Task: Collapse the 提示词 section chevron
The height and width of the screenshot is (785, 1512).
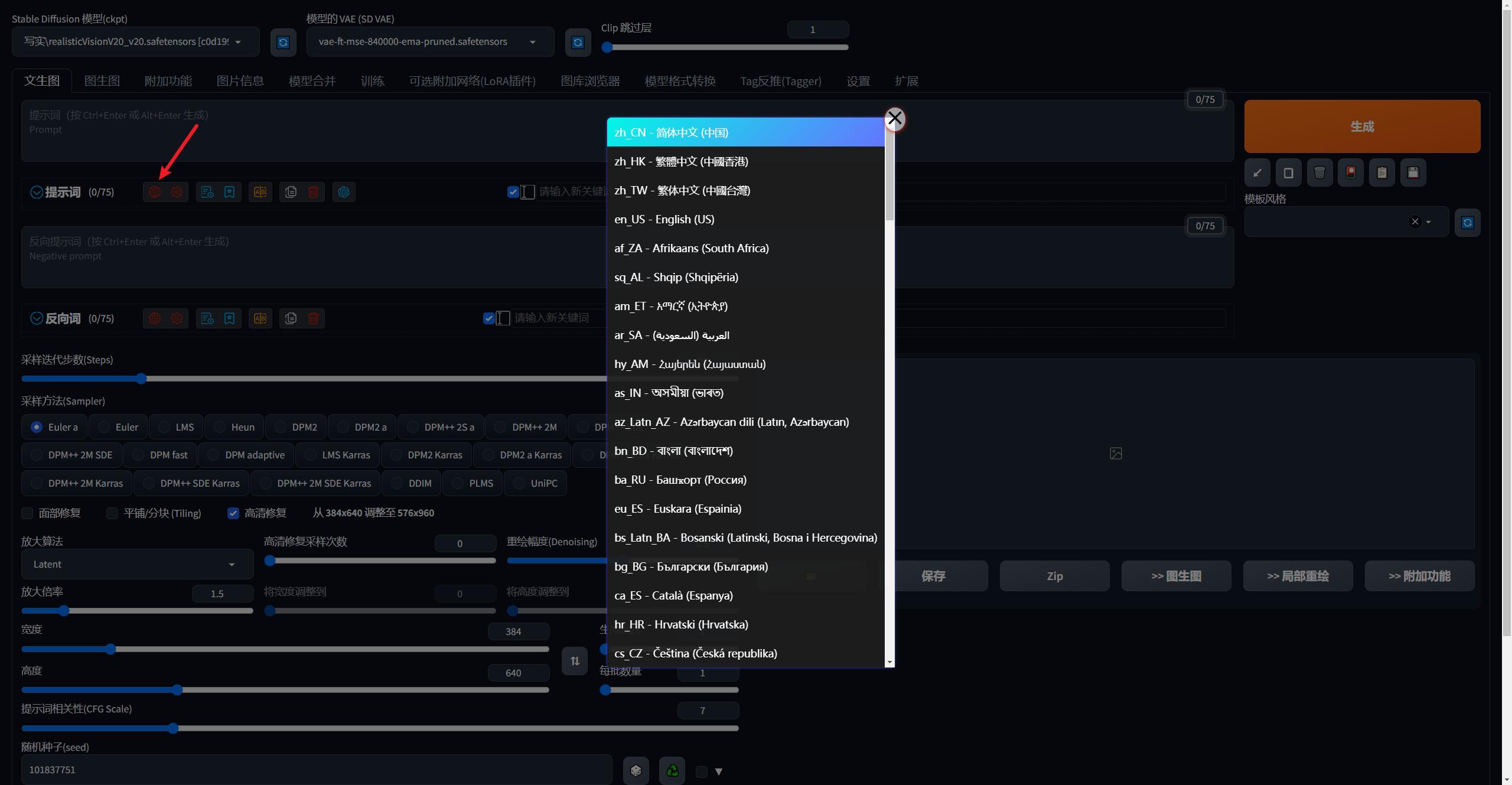Action: pos(36,192)
